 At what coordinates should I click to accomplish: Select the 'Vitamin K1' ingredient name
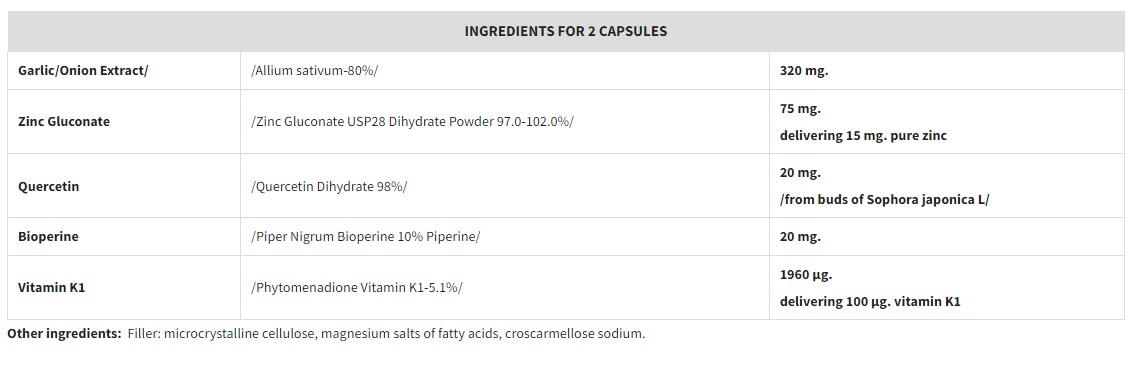(52, 288)
